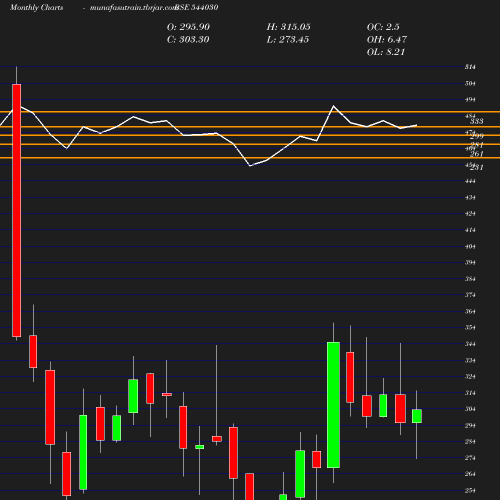Click the 364 price axis label
Screen dimensions: 500x500
click(470, 311)
